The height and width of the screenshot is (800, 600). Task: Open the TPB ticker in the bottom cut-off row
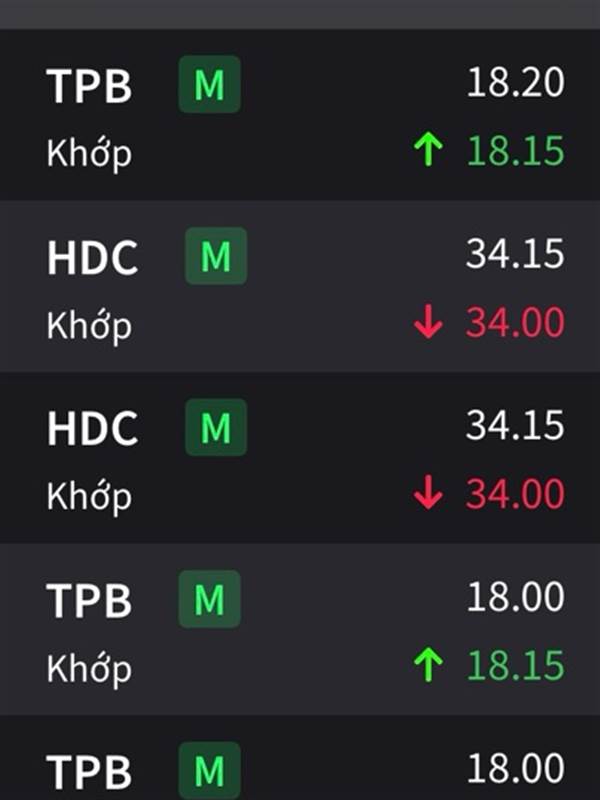pyautogui.click(x=89, y=772)
